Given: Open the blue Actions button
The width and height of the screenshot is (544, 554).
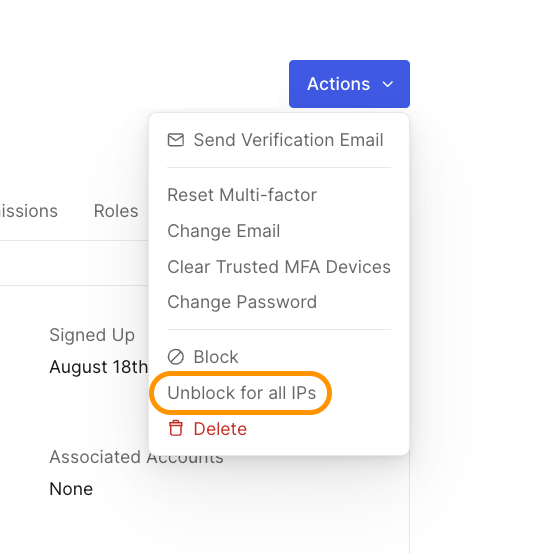Looking at the screenshot, I should click(x=349, y=84).
